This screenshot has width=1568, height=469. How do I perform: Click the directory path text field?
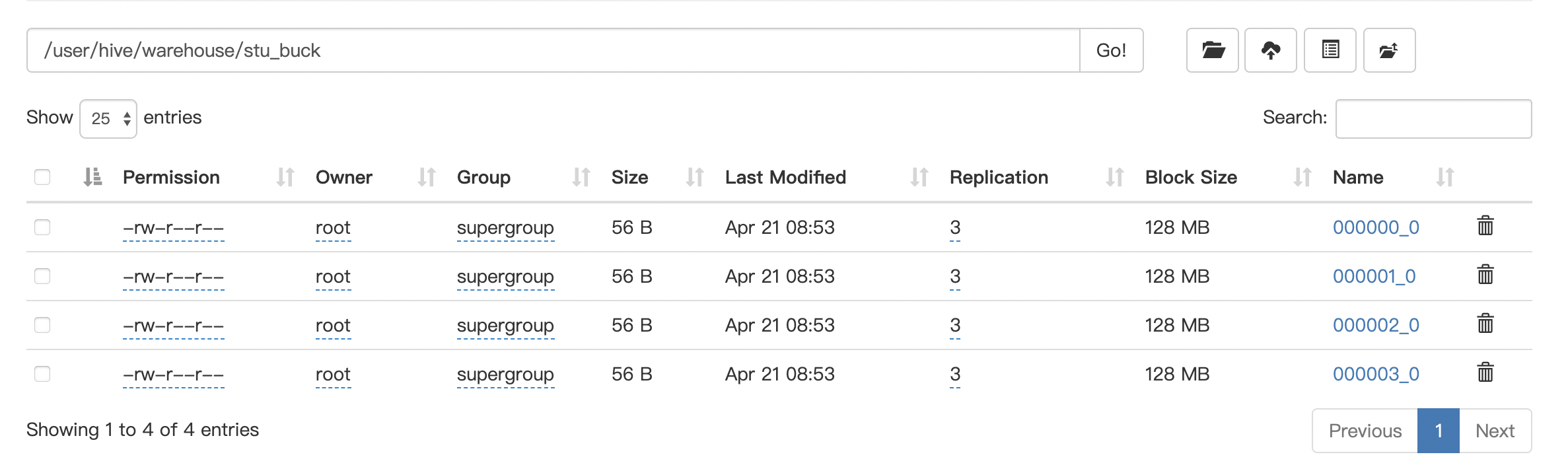553,50
